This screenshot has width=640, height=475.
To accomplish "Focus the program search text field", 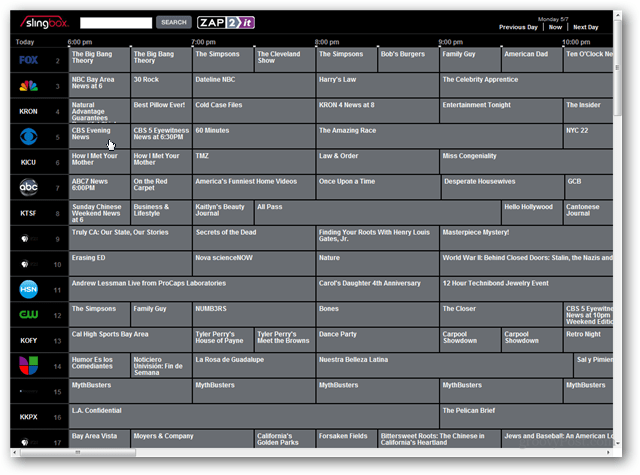I will (x=116, y=23).
